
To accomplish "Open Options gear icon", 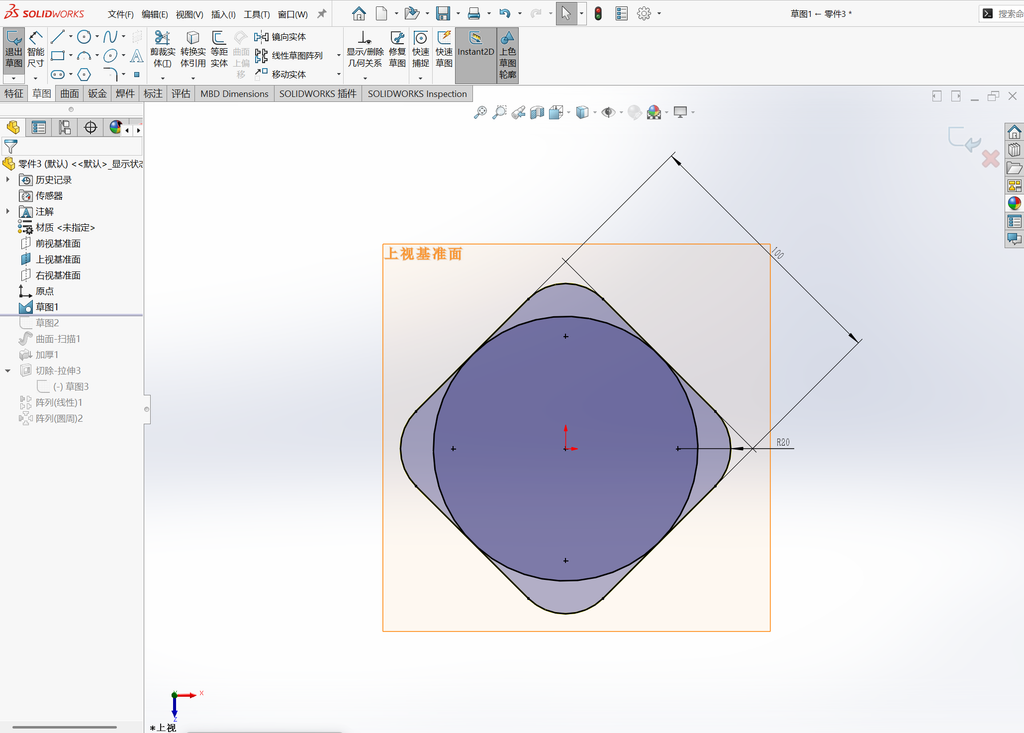I will (644, 13).
